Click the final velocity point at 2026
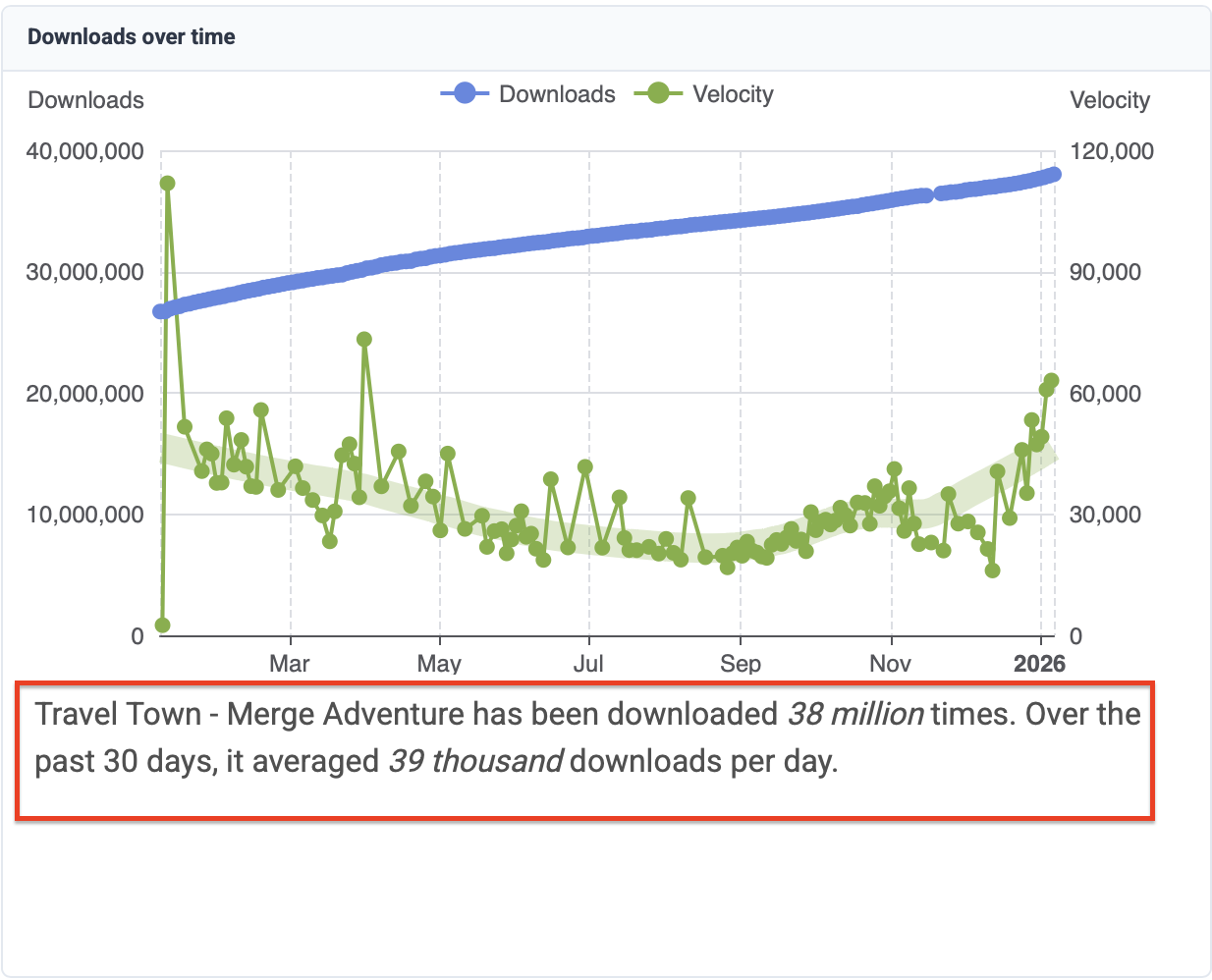1212x980 pixels. coord(1051,381)
